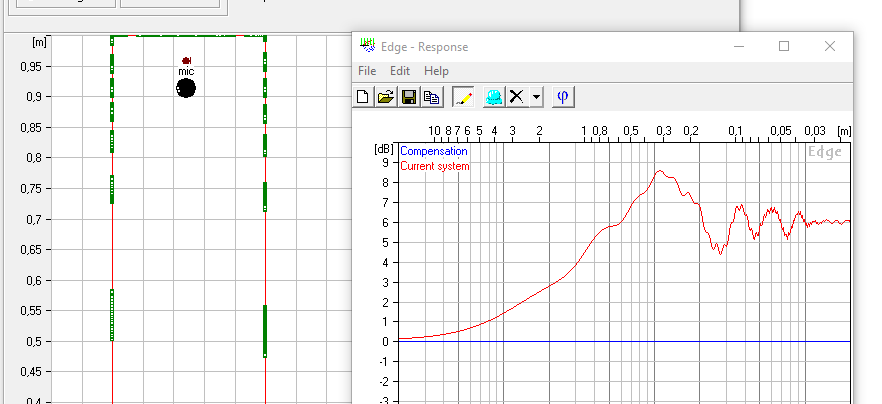Screen dimensions: 882x404
Task: Minimize the Edge - Response window
Action: 739,46
